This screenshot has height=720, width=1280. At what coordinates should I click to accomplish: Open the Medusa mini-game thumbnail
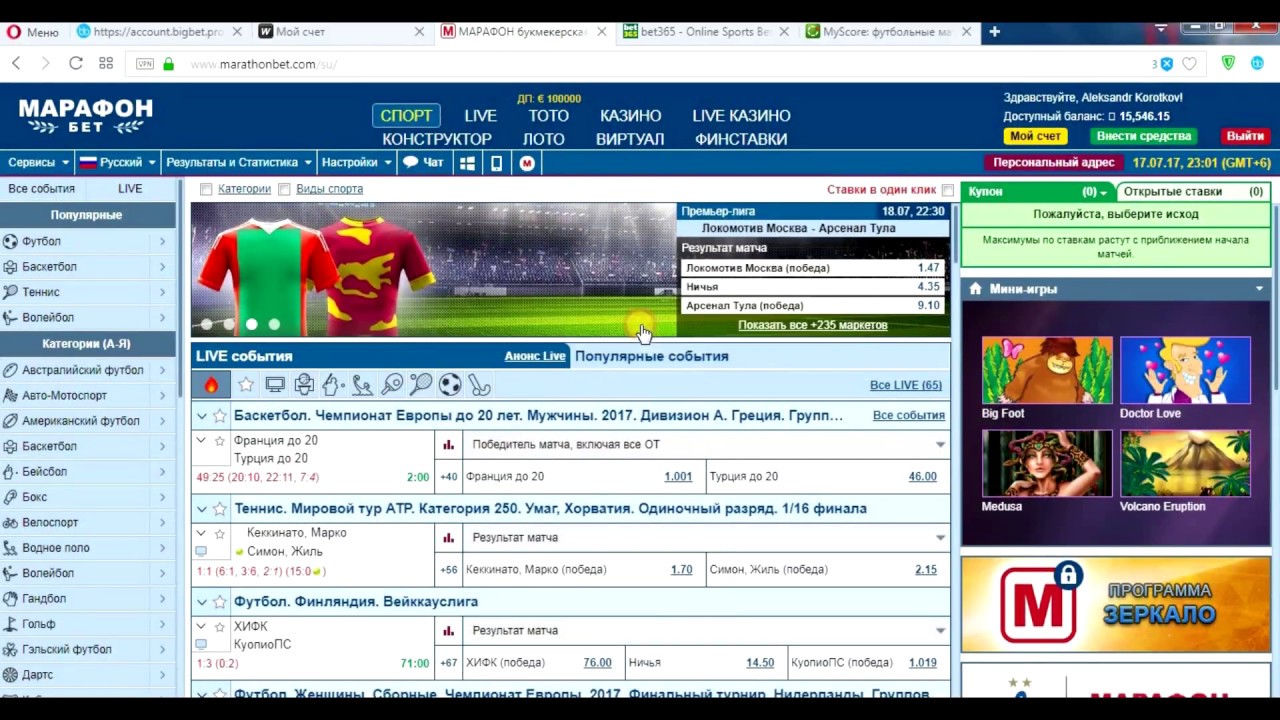[x=1047, y=463]
